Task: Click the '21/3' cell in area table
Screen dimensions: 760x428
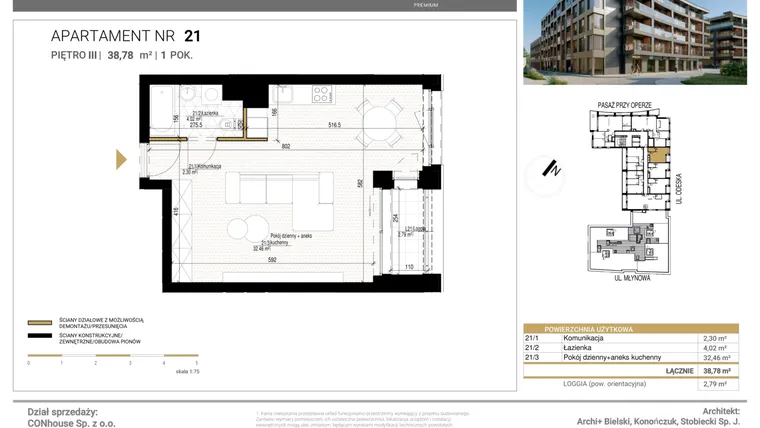Action: click(x=532, y=357)
